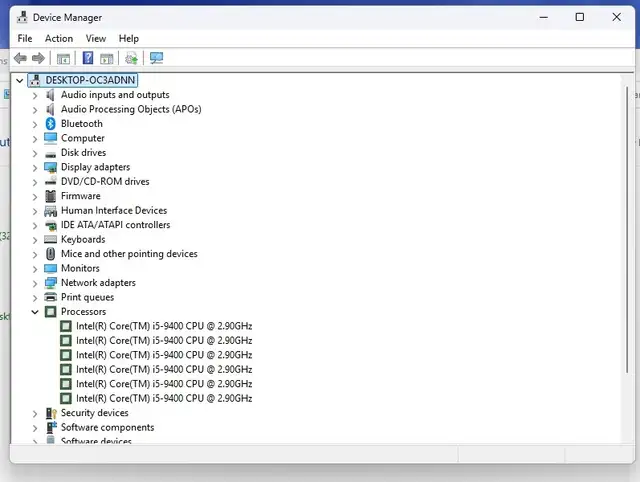Open the Help toolbar icon
Image resolution: width=640 pixels, height=482 pixels.
click(88, 58)
